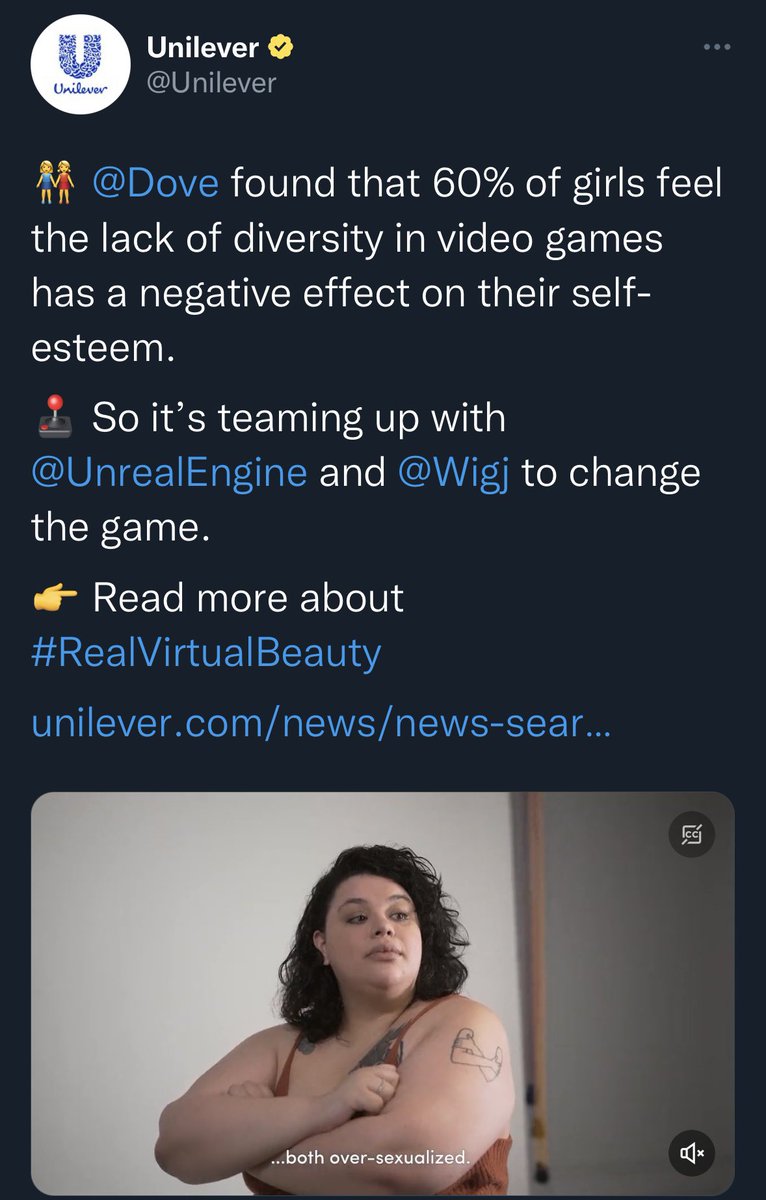Image resolution: width=766 pixels, height=1200 pixels.
Task: Open the @Dove mention
Action: pyautogui.click(x=162, y=185)
